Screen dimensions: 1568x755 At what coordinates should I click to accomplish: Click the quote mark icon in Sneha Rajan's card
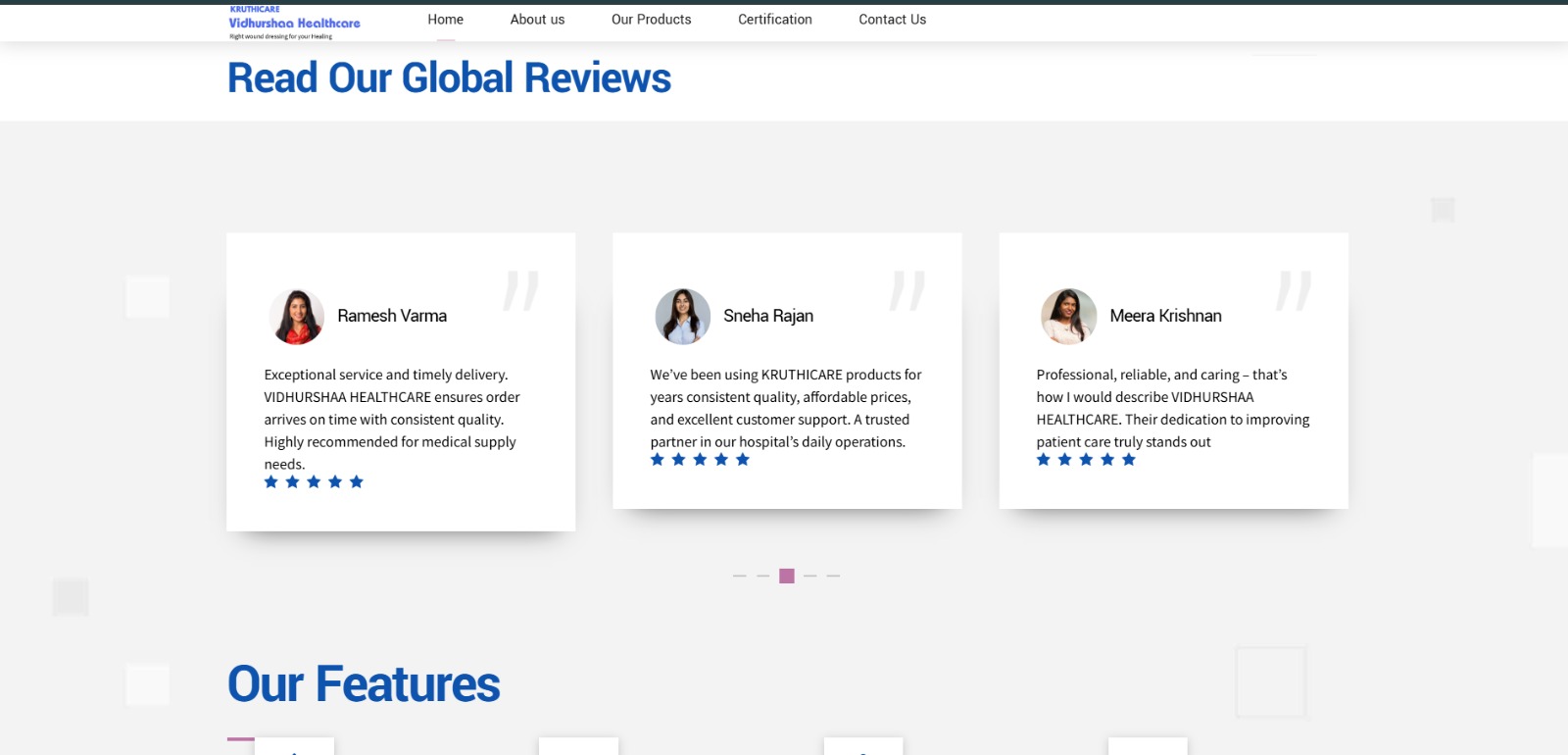[907, 291]
